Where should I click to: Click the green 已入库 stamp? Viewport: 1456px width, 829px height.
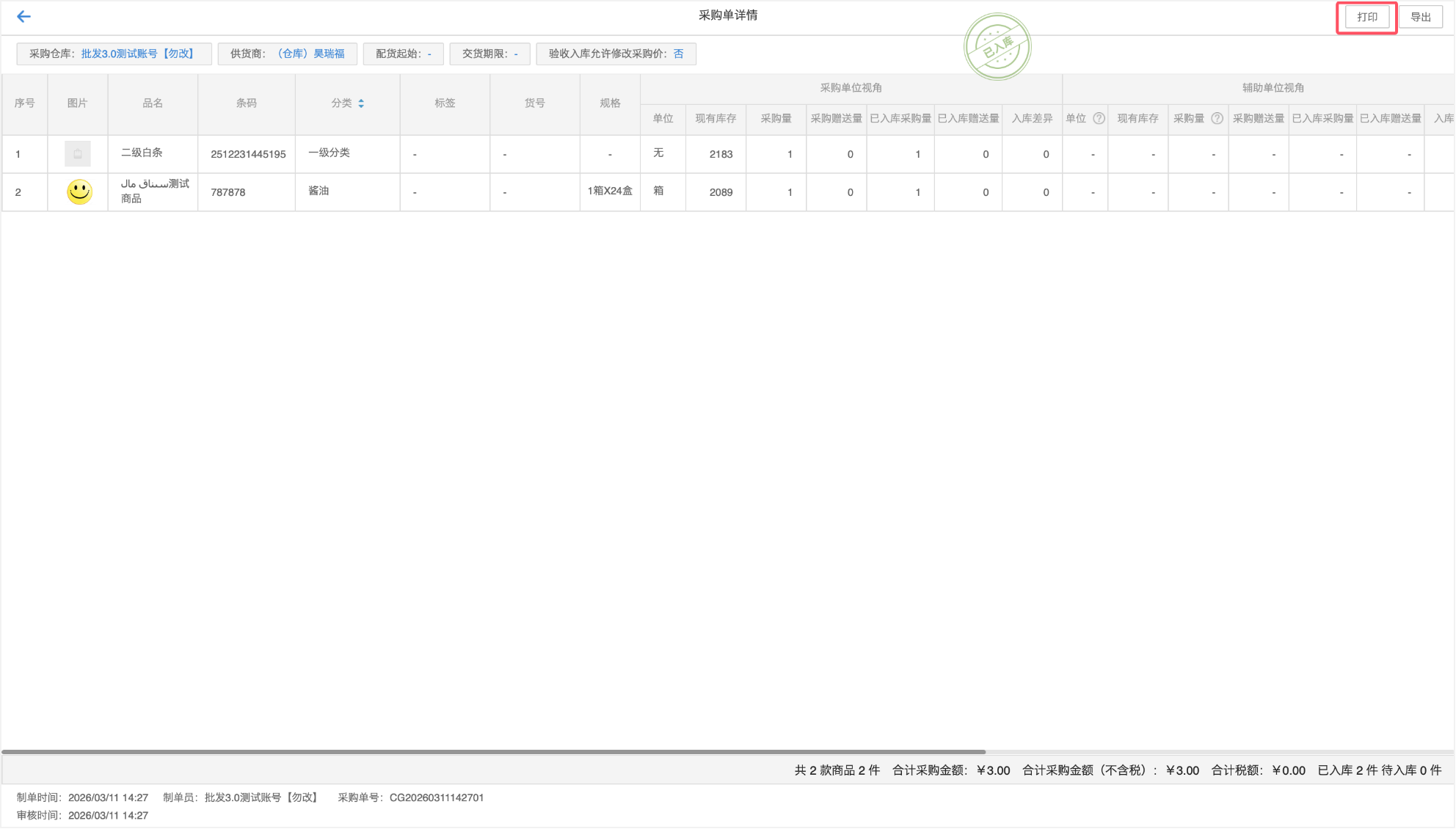coord(997,48)
